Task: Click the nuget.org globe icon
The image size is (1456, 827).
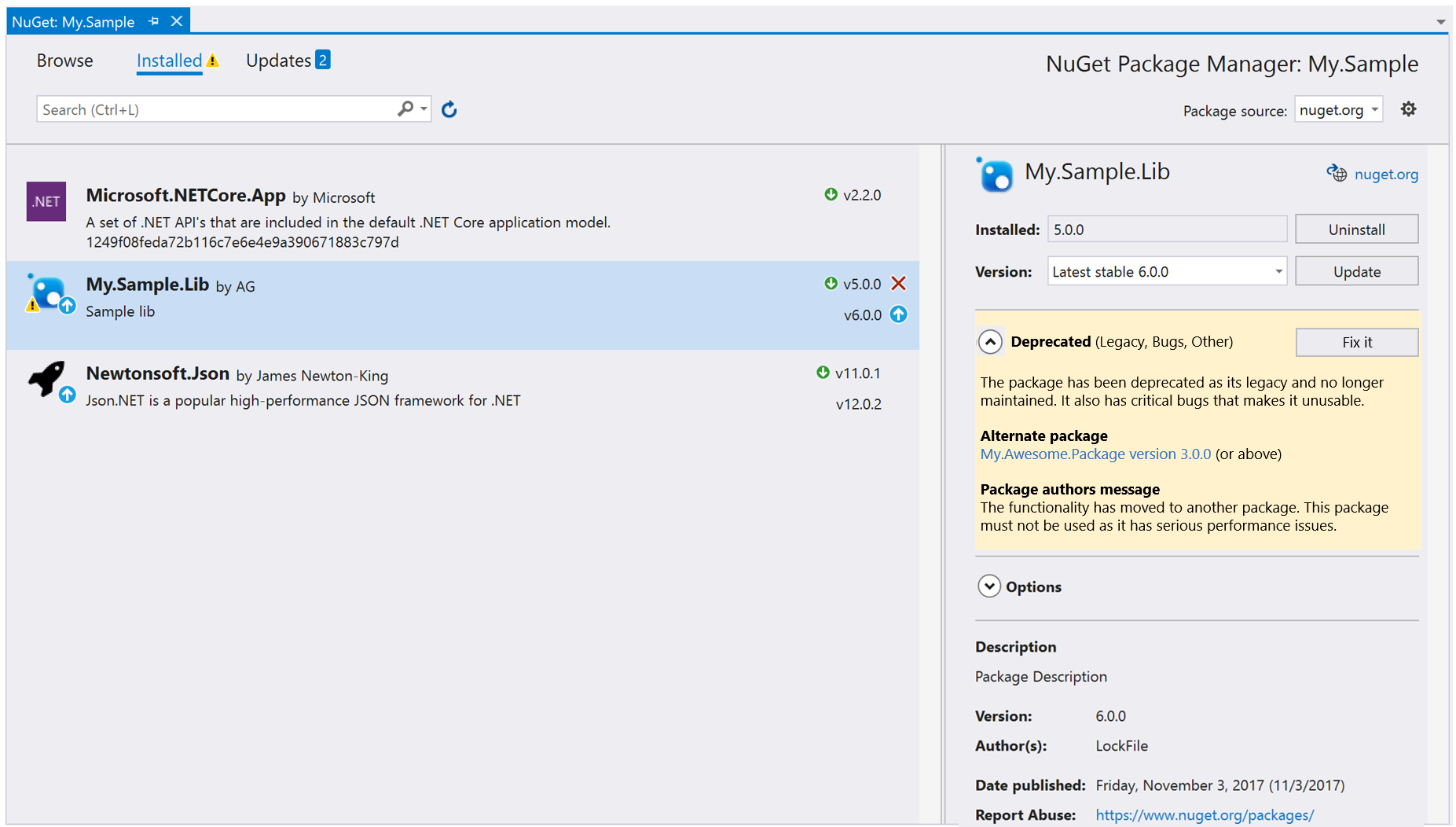Action: pos(1337,173)
